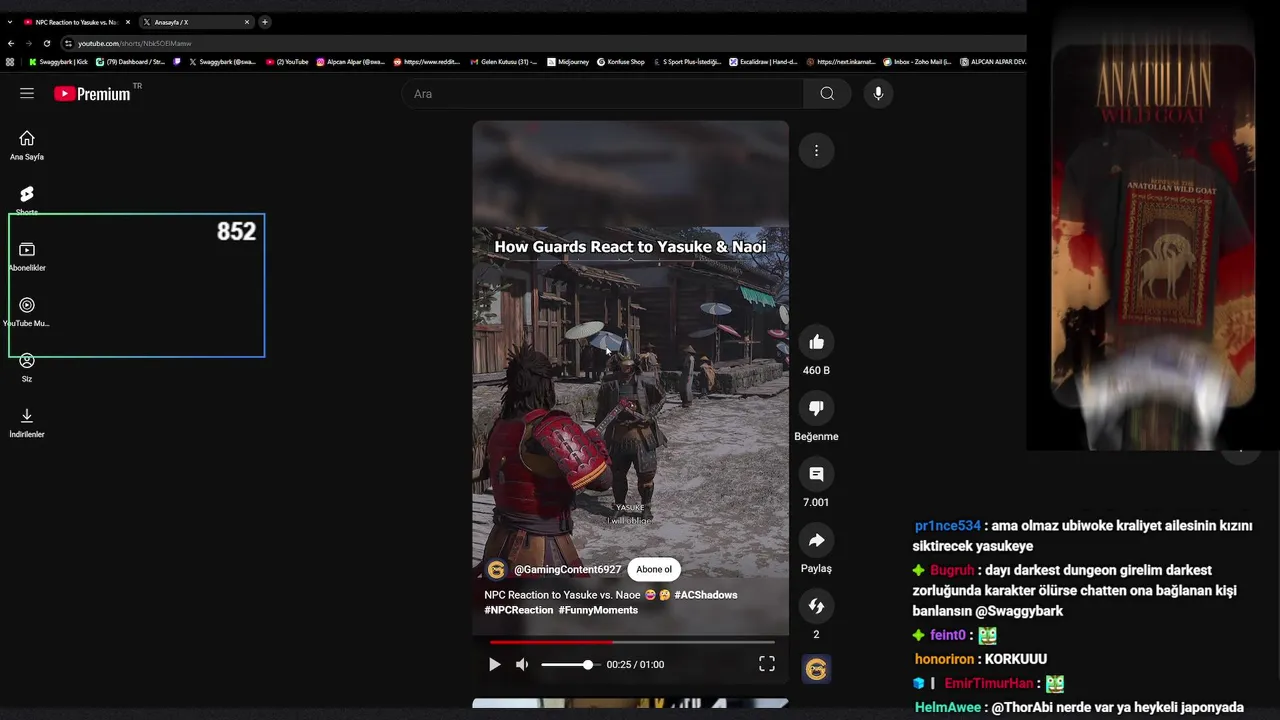Click the GamingContent6927 channel avatar
Screen dimensions: 1280x720
pos(496,570)
